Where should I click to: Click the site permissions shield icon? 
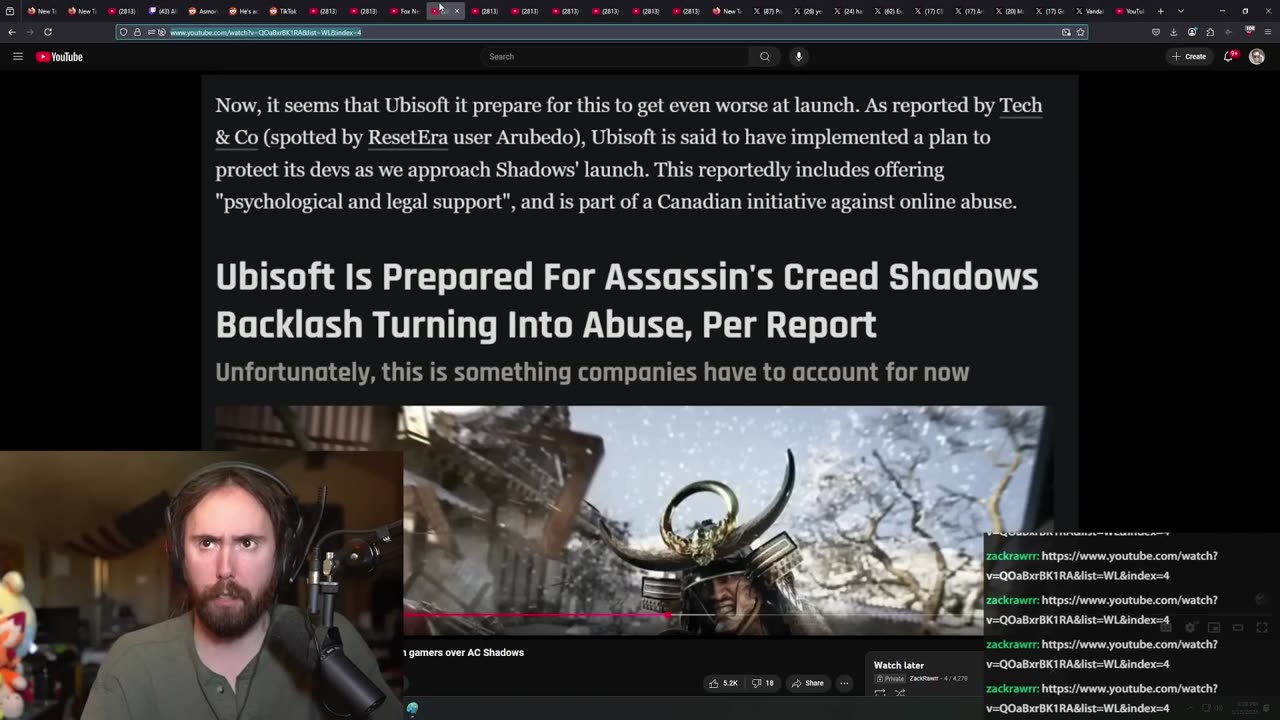coord(124,32)
